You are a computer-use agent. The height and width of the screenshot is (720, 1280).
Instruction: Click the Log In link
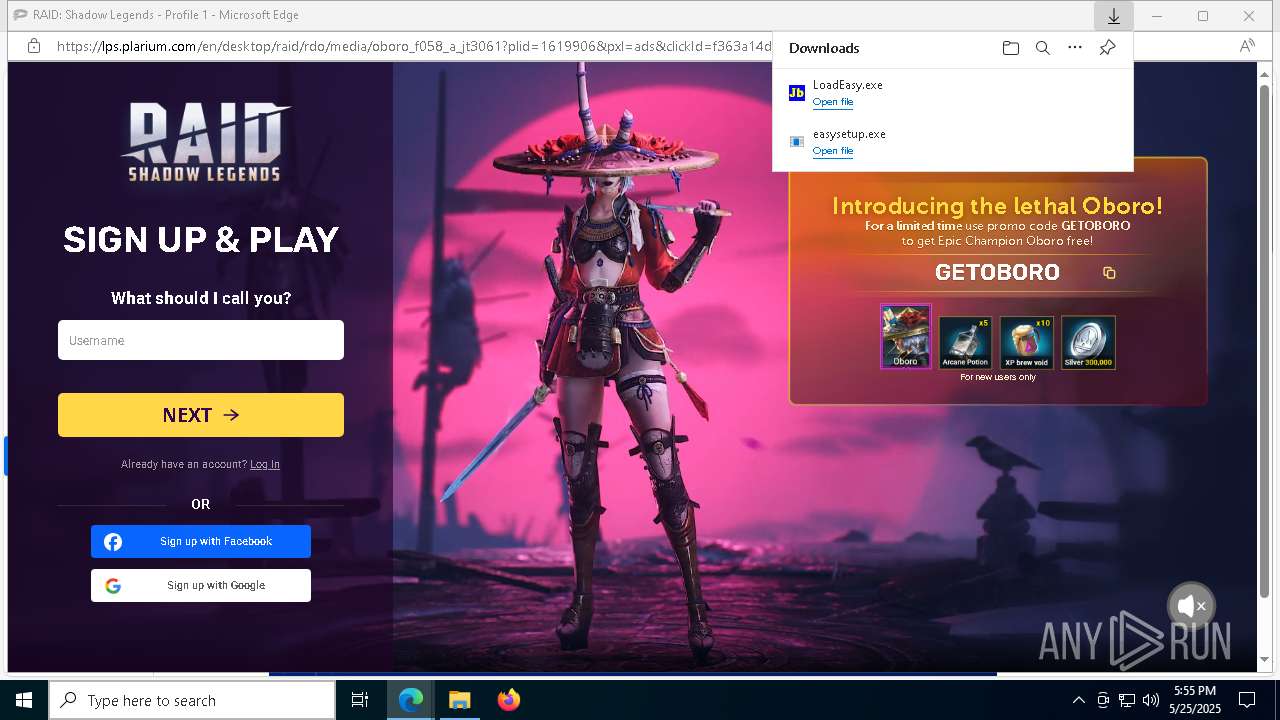pos(265,464)
